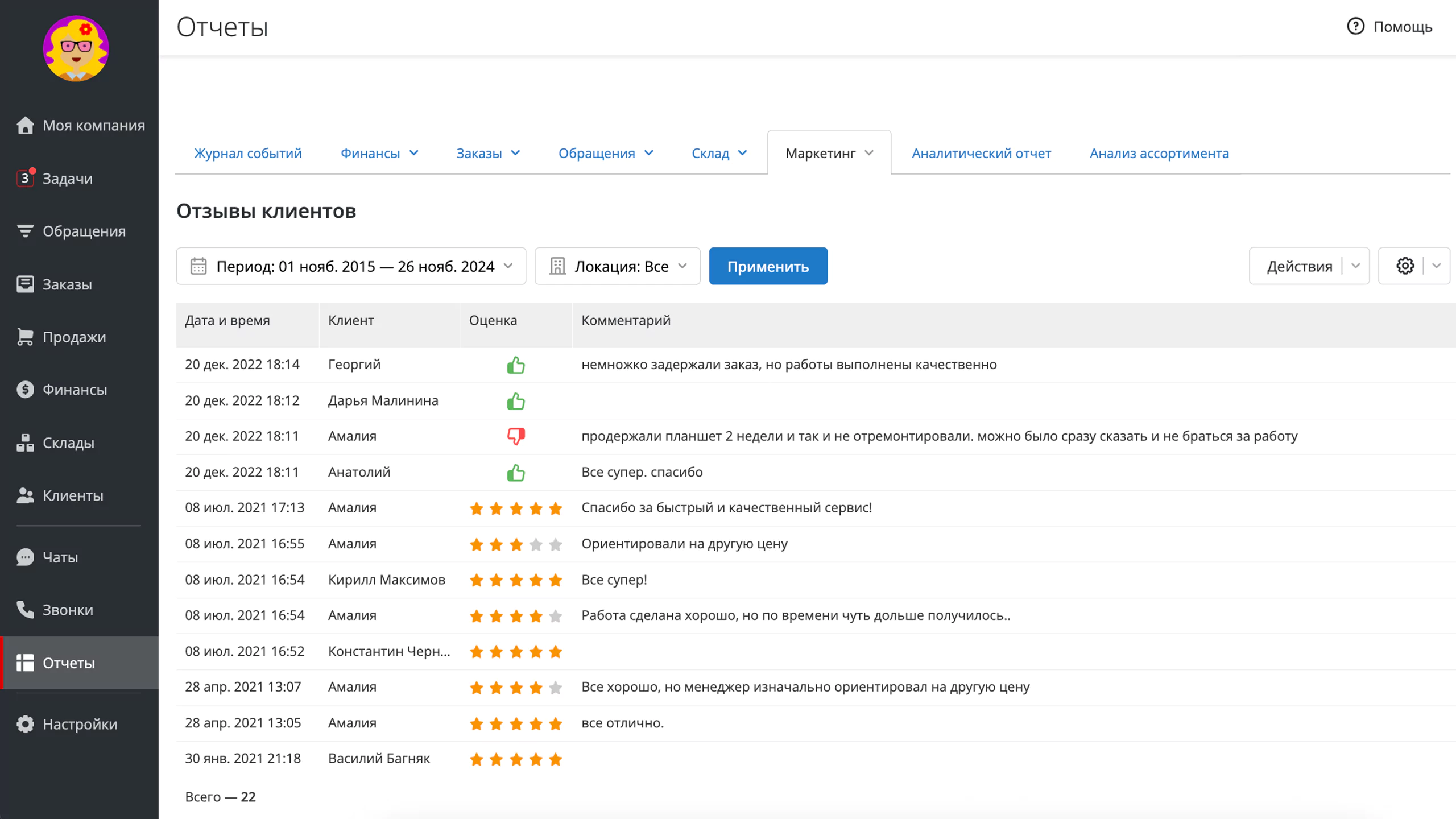This screenshot has width=1456, height=819.
Task: Select the Маркетинг tab label
Action: pyautogui.click(x=820, y=153)
